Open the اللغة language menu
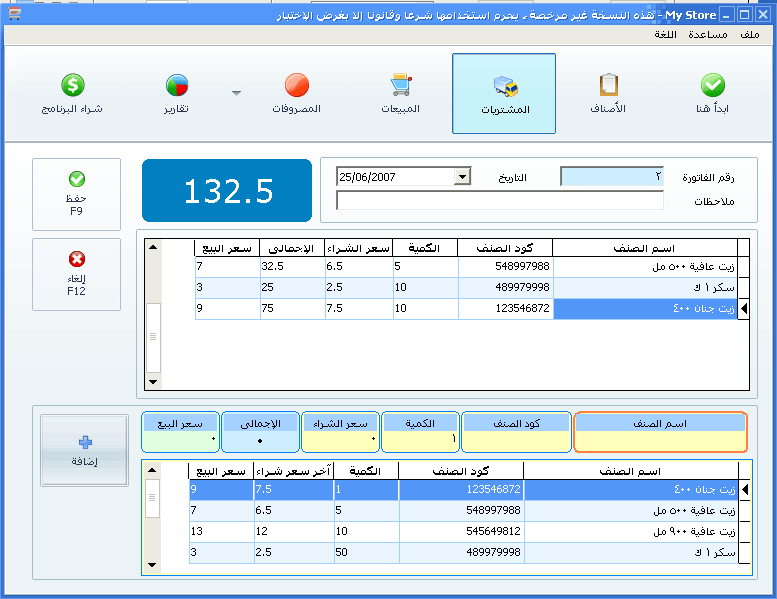The image size is (777, 599). pos(665,34)
